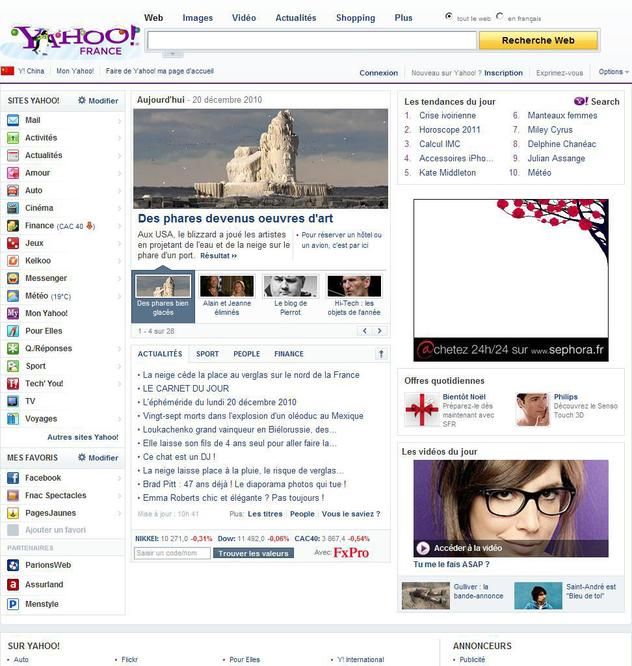Open the Pour Elles icon
This screenshot has width=632, height=666.
tap(13, 331)
